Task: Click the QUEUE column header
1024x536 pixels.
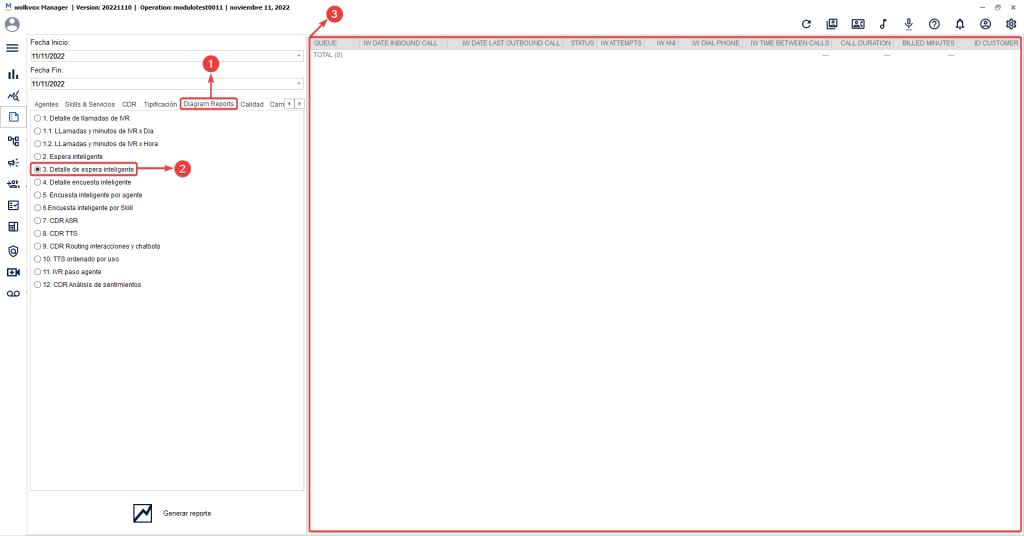Action: coord(334,43)
